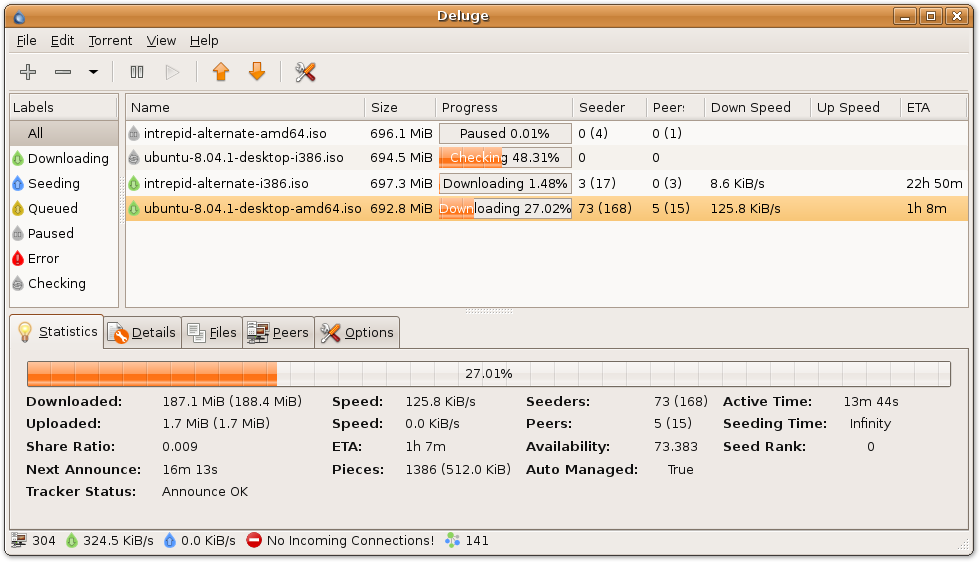Move torrent up in queue

coord(221,72)
